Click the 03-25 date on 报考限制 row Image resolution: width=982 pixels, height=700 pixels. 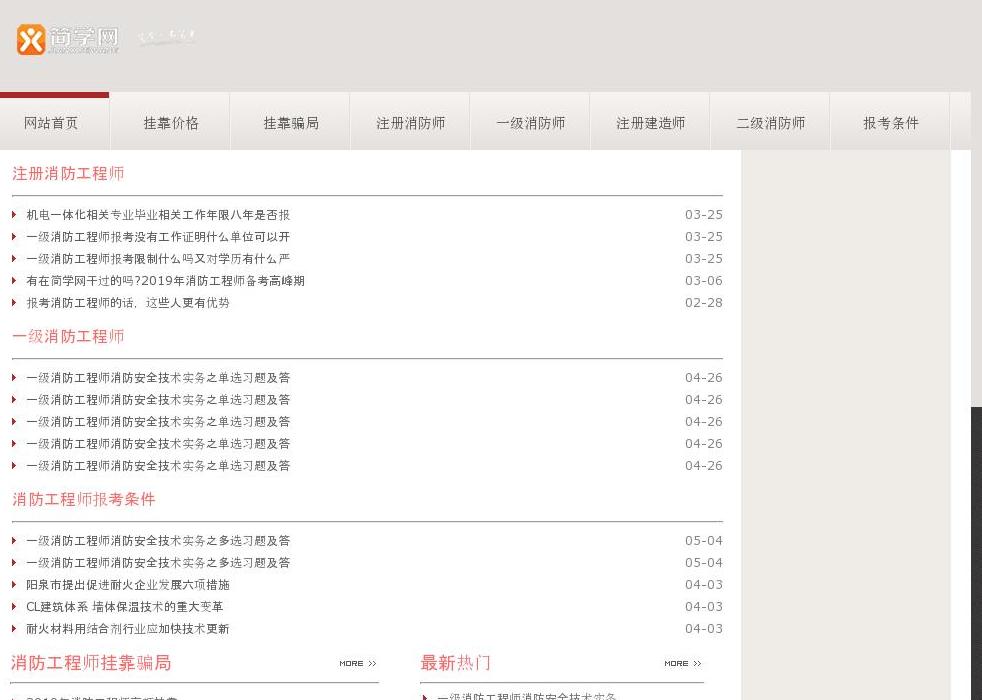click(704, 259)
